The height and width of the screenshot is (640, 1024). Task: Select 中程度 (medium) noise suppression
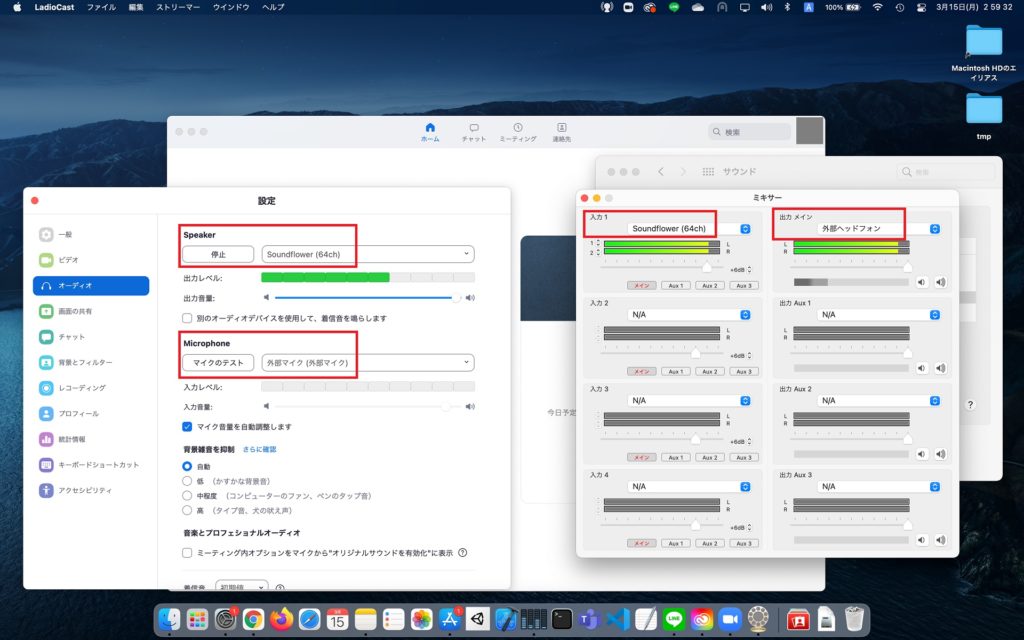coord(187,496)
